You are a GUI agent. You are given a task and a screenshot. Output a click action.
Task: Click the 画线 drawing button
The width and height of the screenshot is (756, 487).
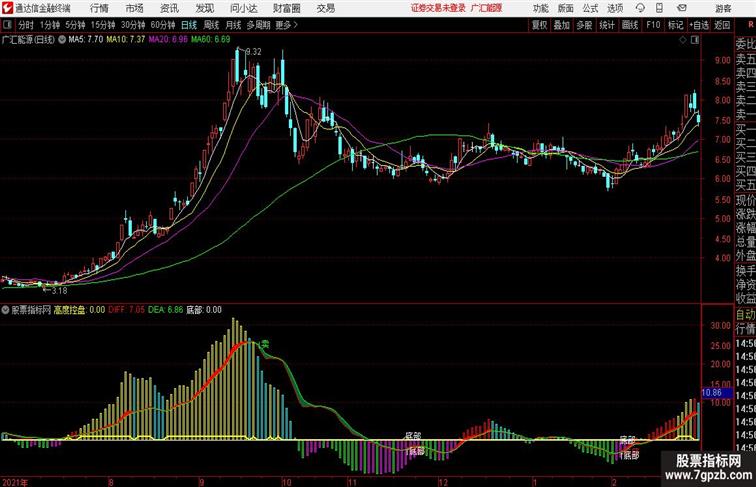click(x=630, y=25)
